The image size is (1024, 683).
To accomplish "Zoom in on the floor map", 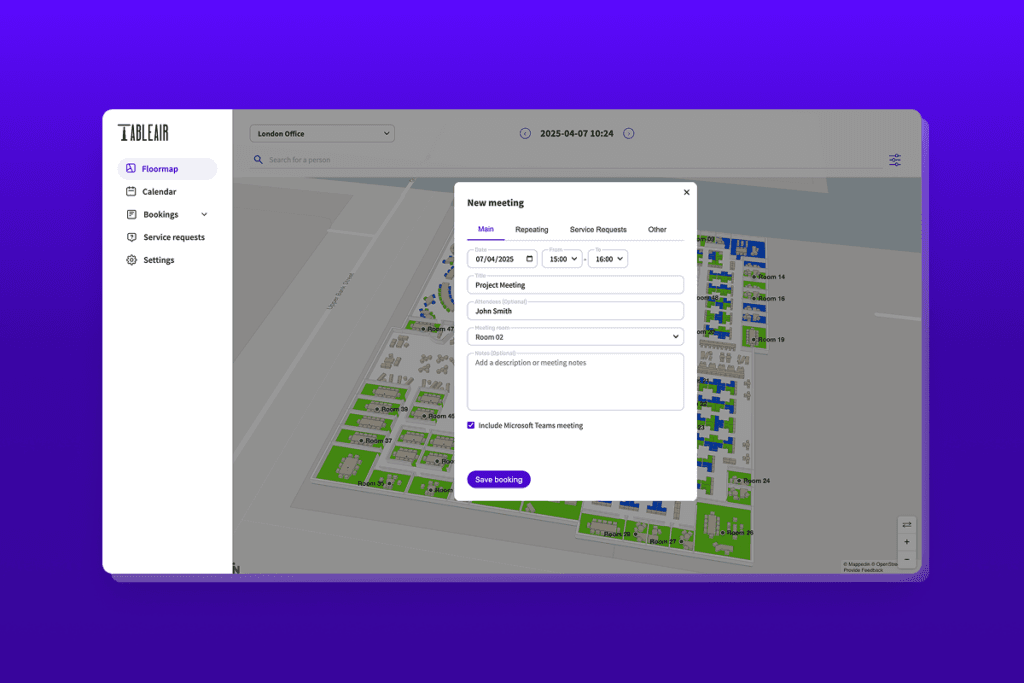I will click(x=907, y=542).
